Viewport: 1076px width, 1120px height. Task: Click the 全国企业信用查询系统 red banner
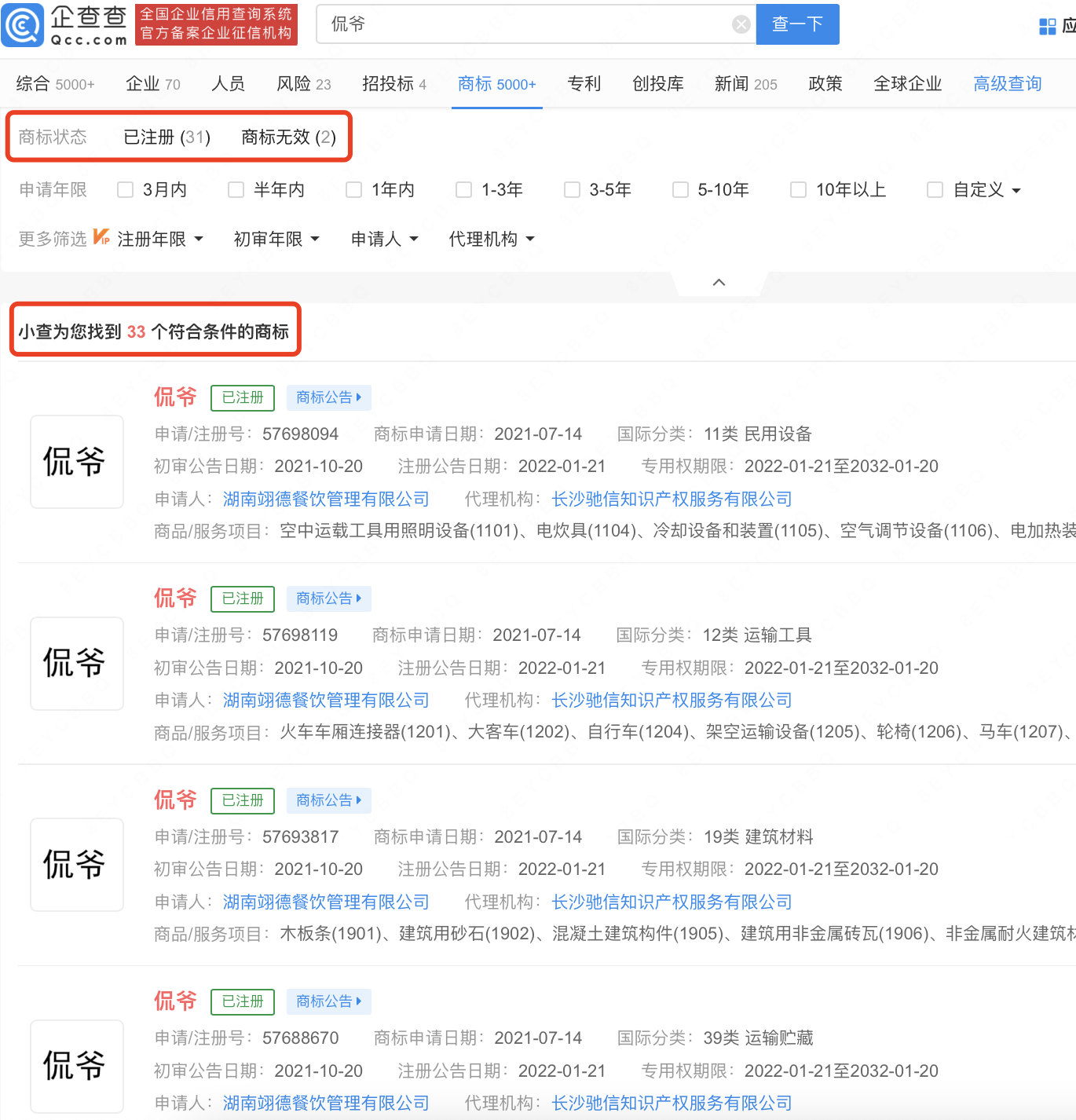coord(216,24)
